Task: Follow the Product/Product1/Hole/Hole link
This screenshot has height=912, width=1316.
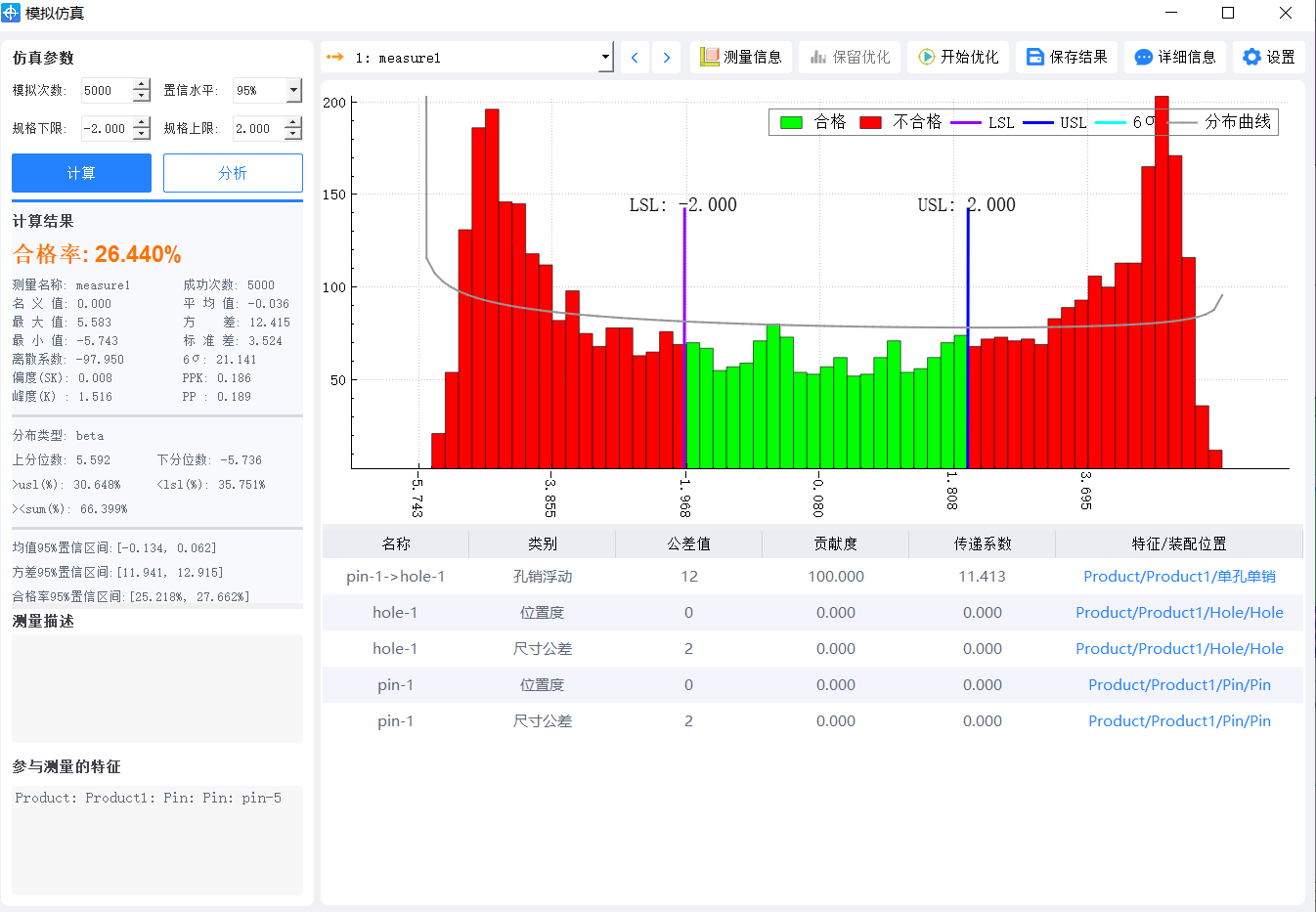Action: click(1178, 613)
